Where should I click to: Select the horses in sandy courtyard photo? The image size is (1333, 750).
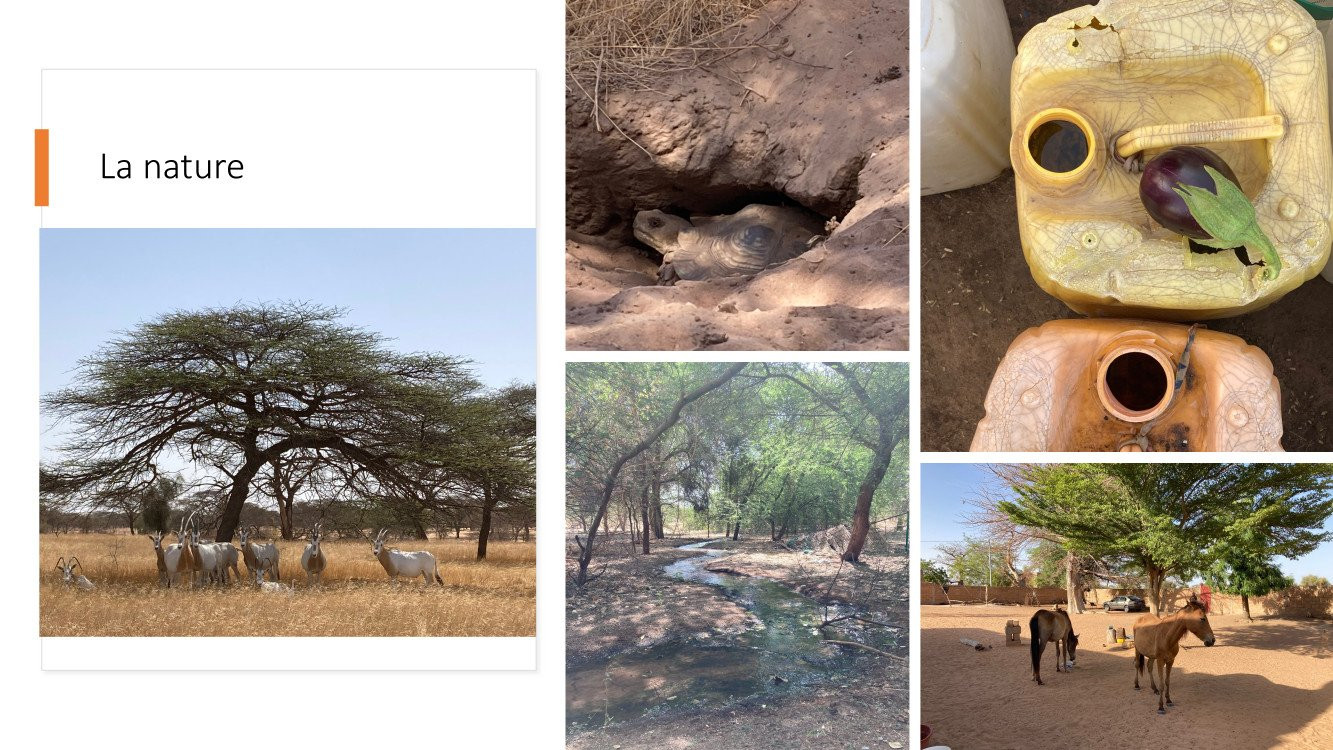(1127, 606)
